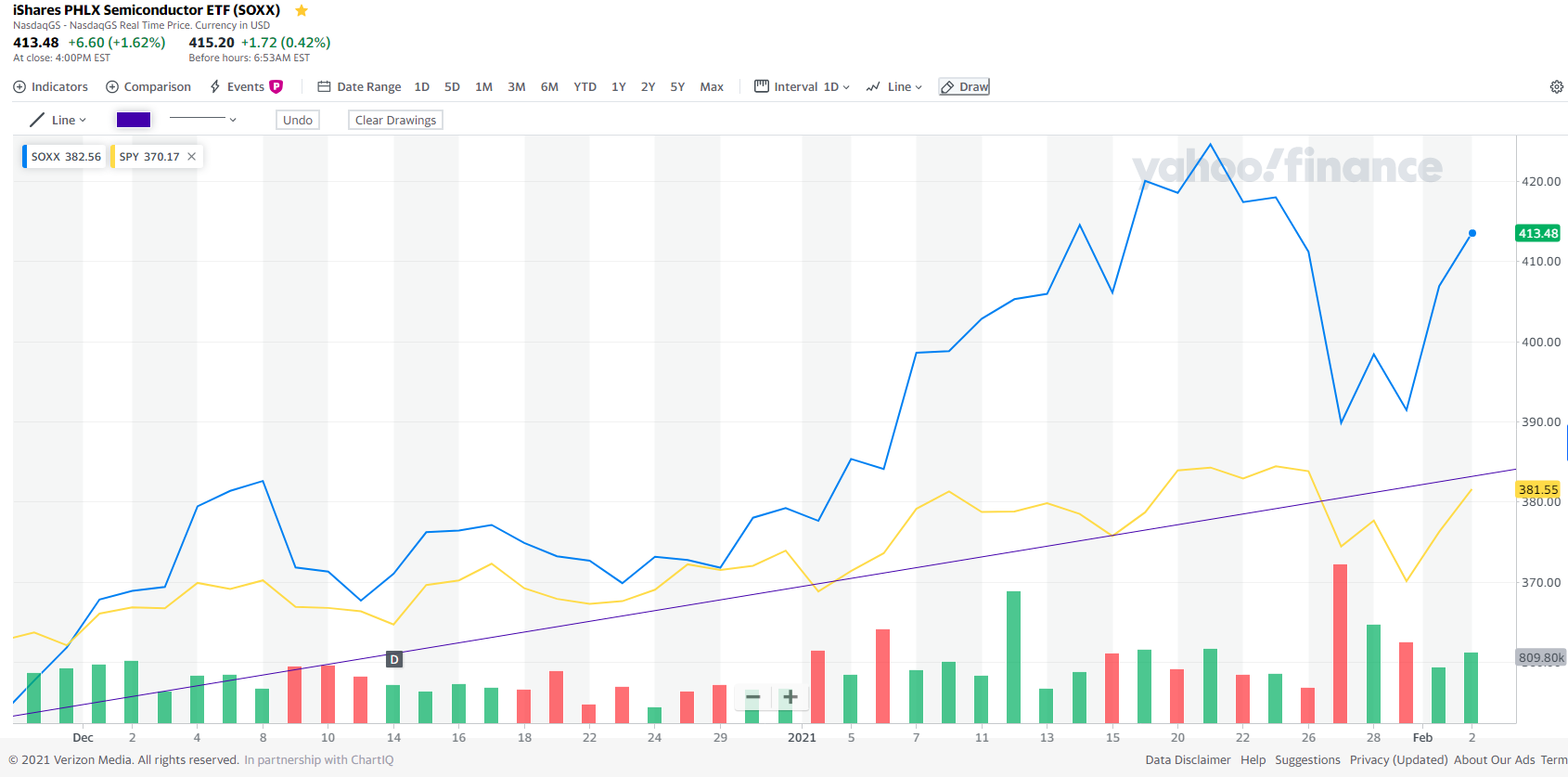
Task: Remove the SPY comparison with the X
Action: [191, 156]
